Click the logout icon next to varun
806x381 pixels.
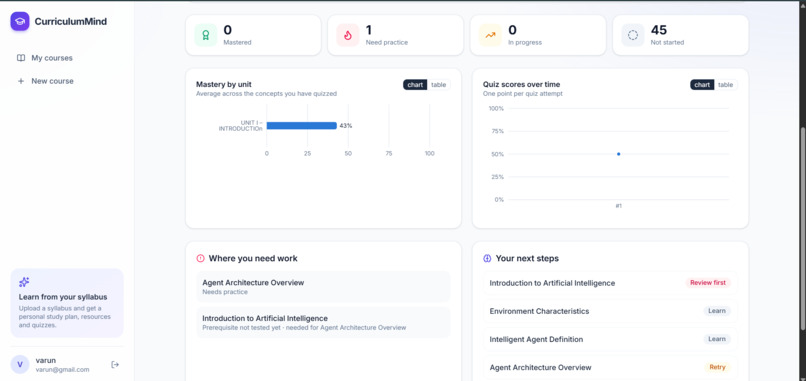coord(115,365)
